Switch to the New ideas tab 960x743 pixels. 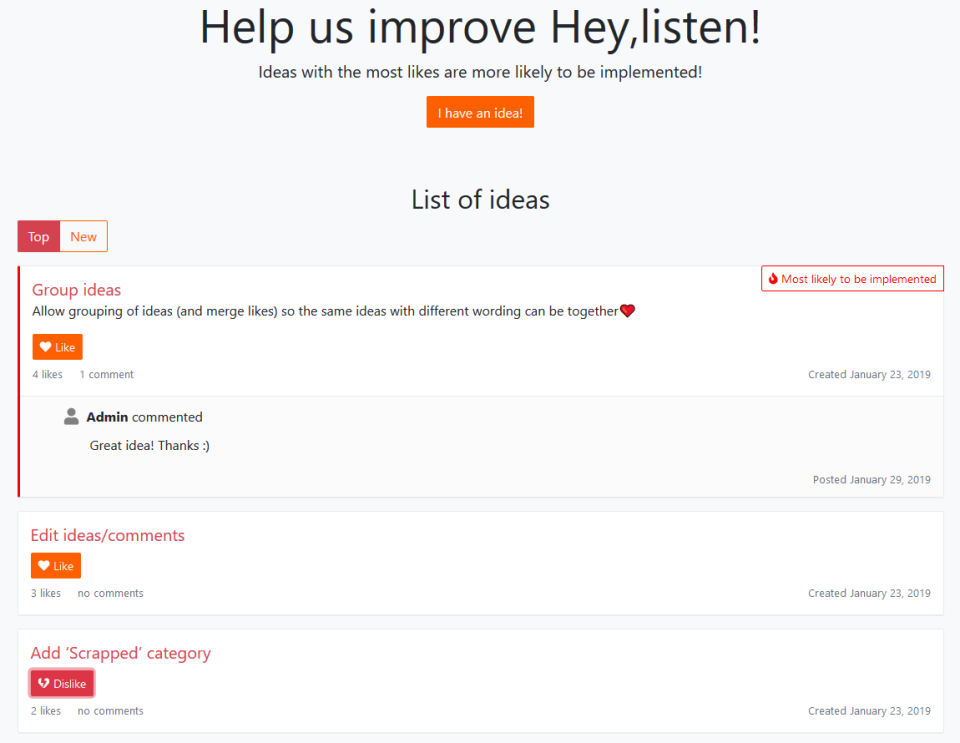(83, 236)
